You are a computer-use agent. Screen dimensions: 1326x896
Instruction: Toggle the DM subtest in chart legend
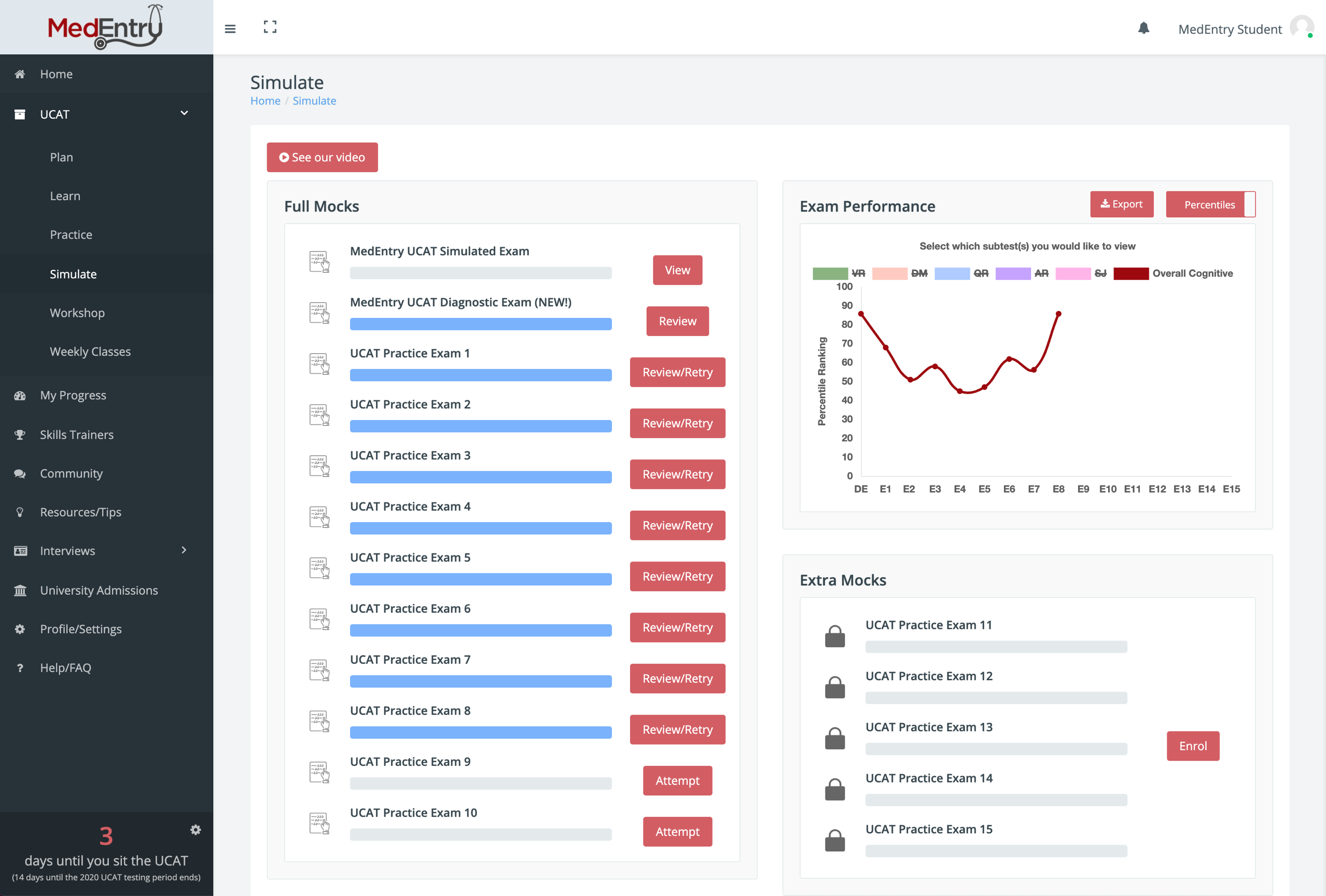[x=899, y=273]
